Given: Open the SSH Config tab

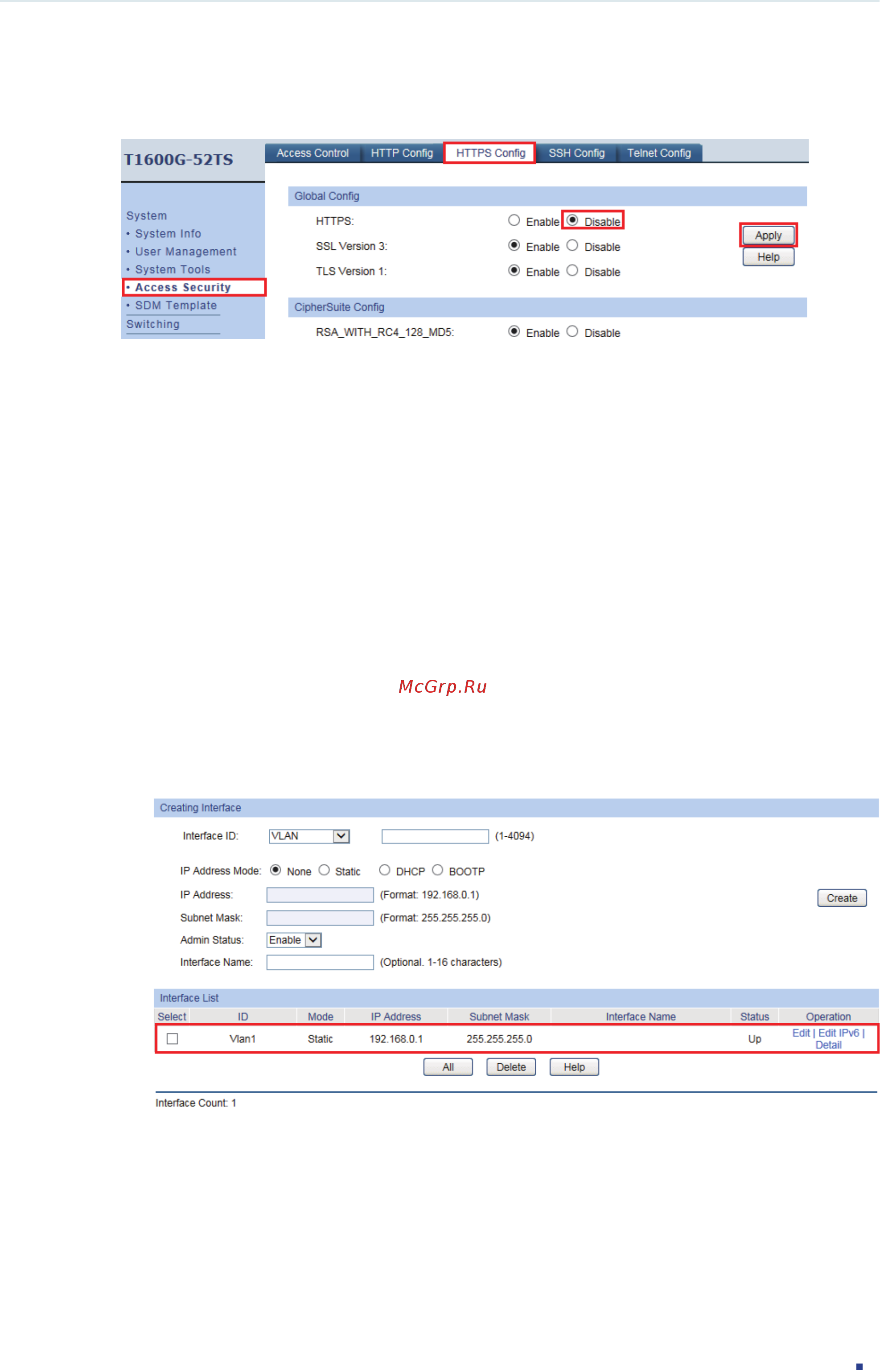Looking at the screenshot, I should (576, 153).
